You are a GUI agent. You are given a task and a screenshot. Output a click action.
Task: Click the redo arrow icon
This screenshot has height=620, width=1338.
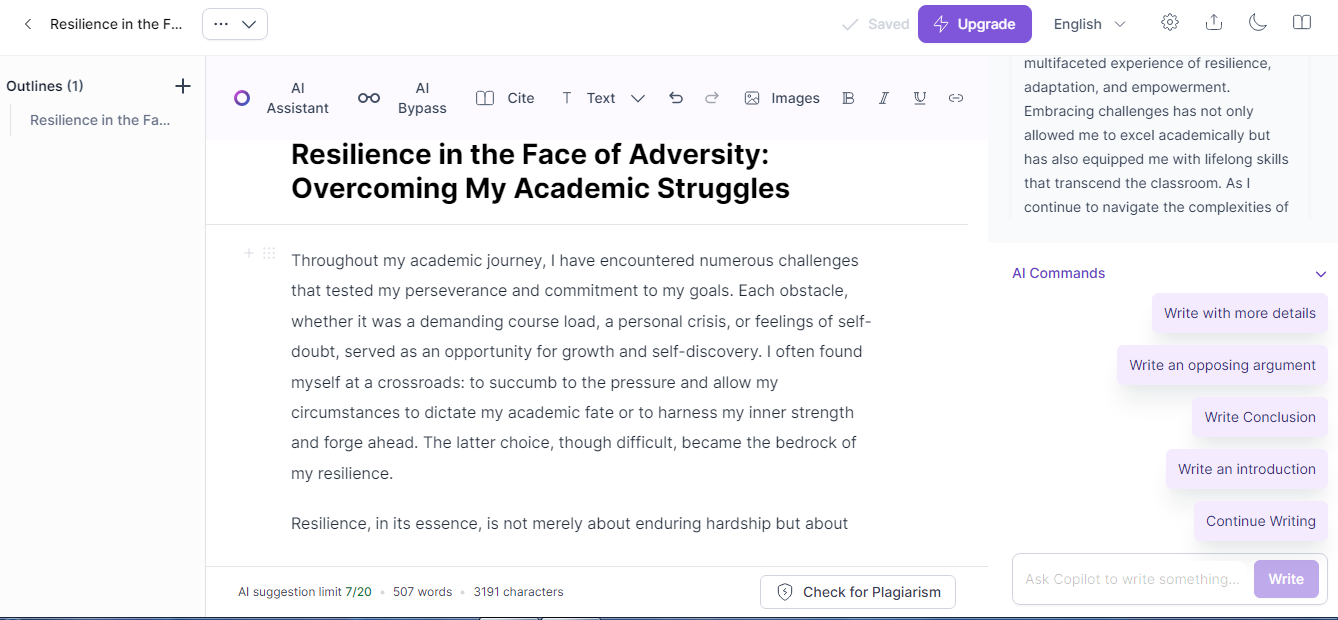click(712, 98)
